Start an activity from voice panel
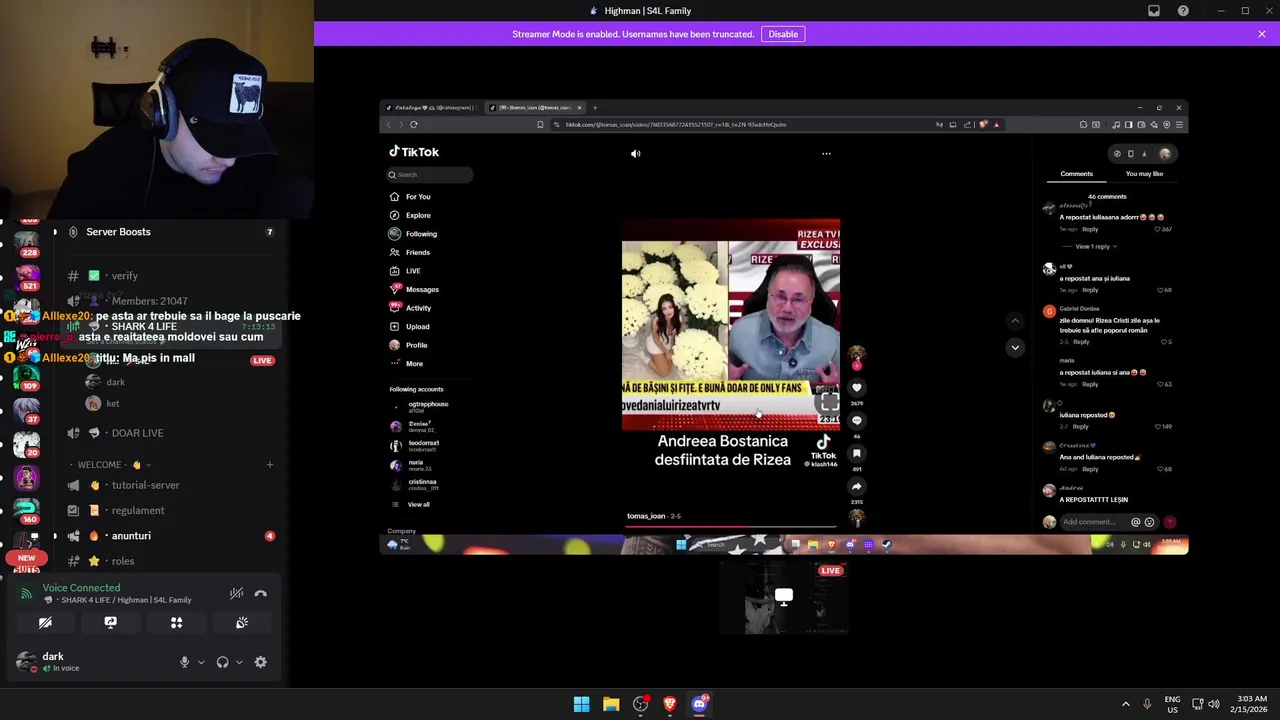The image size is (1280, 720). pyautogui.click(x=176, y=622)
